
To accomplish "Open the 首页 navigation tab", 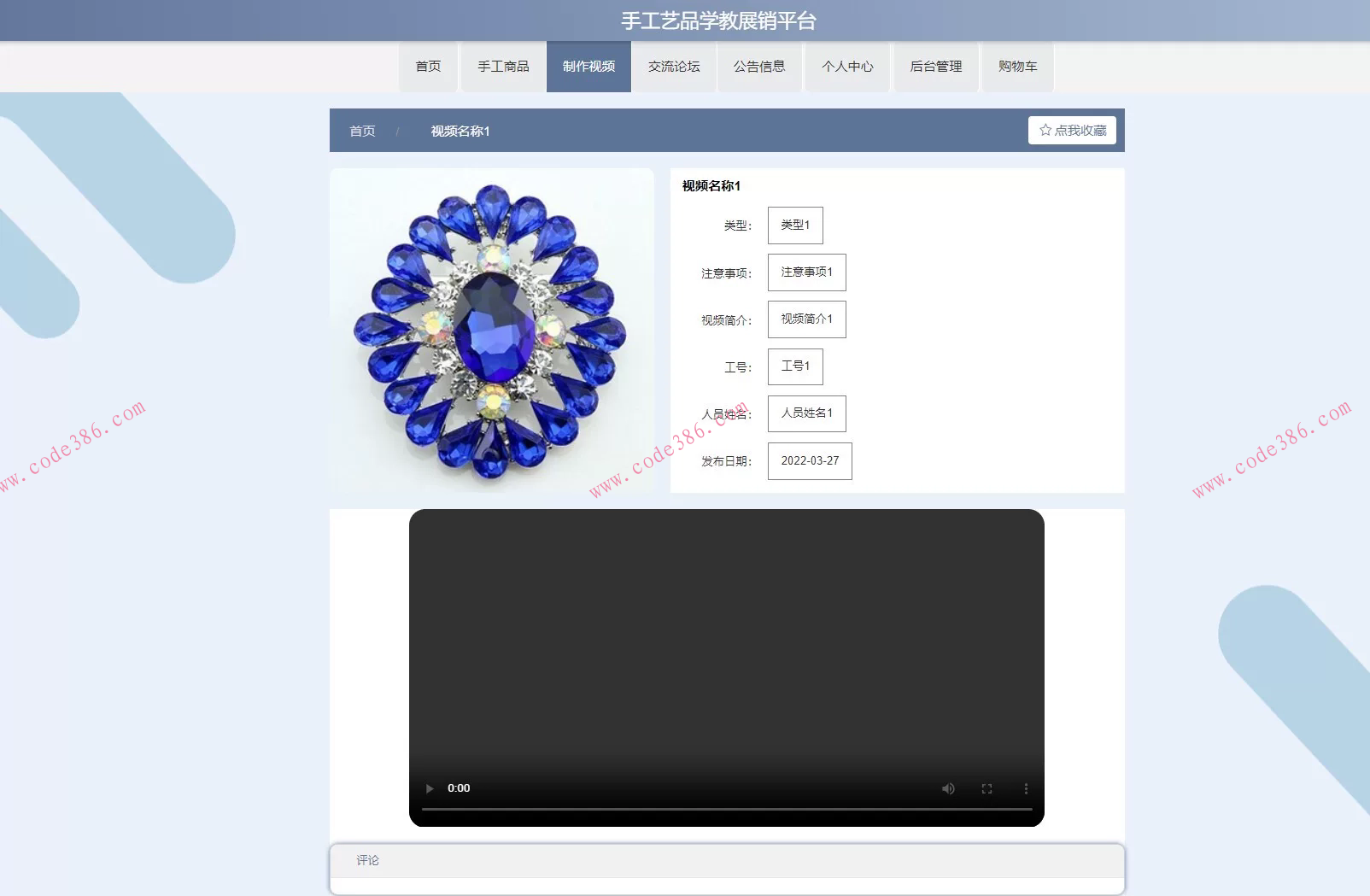I will (x=429, y=66).
